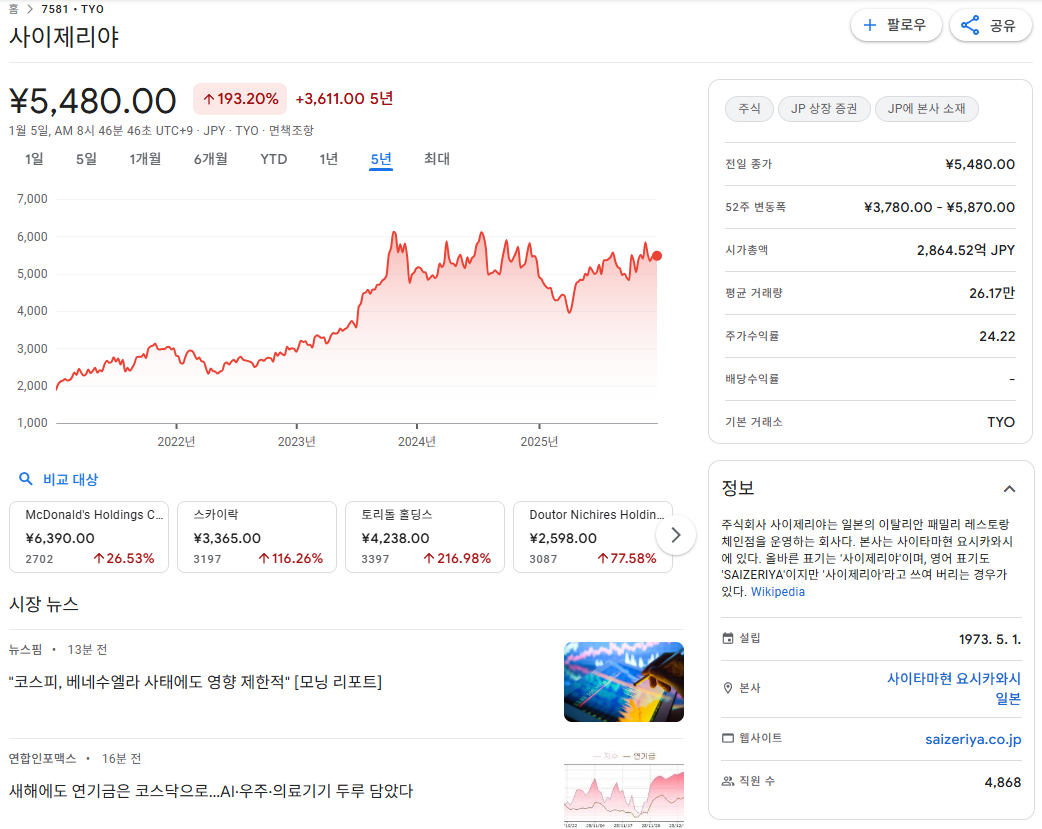Click the 전일 종가 row label
Viewport: 1042px width, 829px height.
point(748,164)
